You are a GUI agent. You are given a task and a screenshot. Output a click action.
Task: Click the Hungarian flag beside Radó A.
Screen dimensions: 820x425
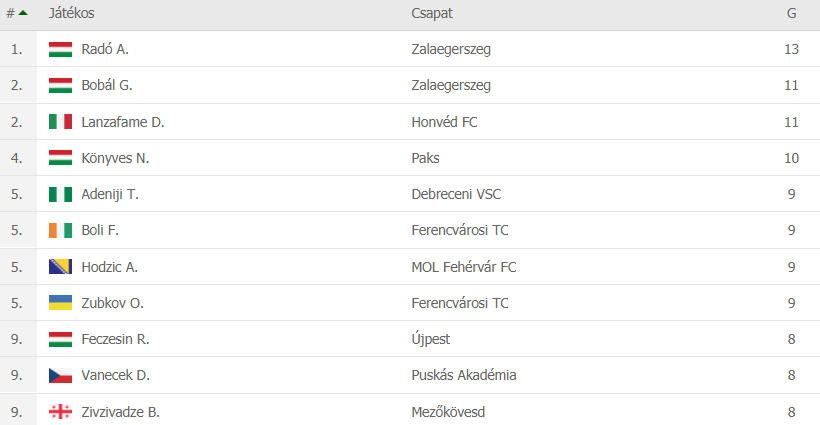point(60,49)
